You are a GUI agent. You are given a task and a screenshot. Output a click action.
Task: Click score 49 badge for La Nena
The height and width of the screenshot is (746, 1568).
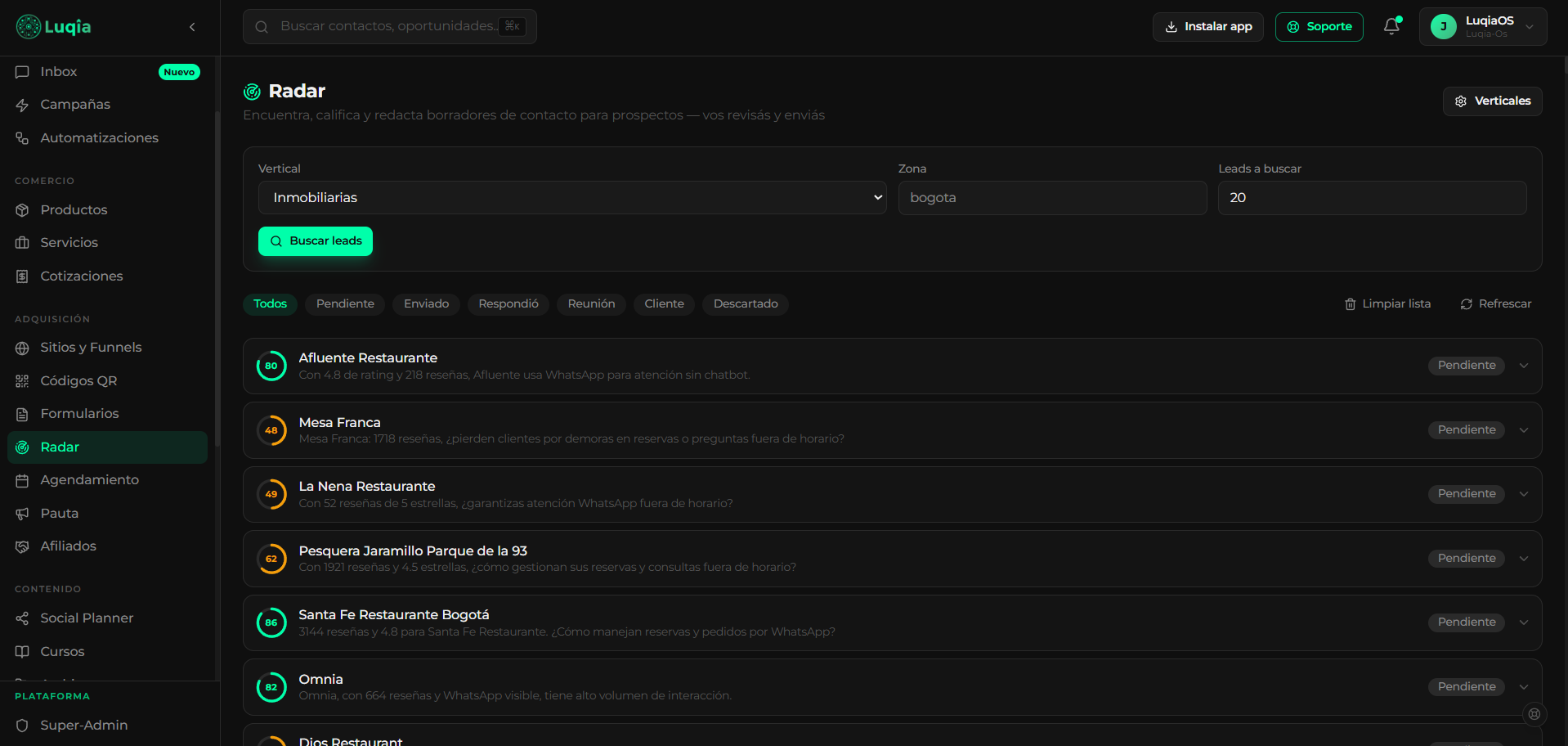click(271, 494)
